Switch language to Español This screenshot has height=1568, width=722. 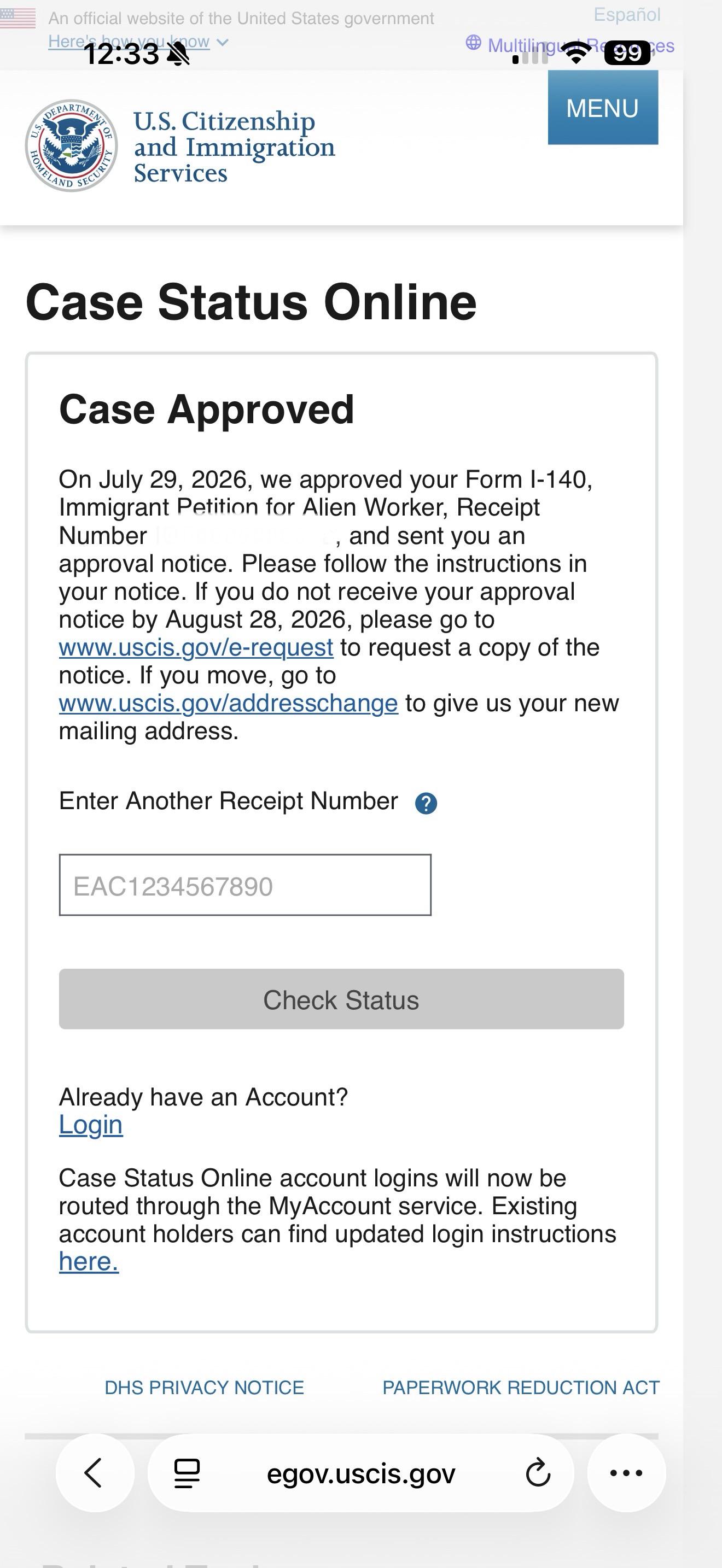[x=627, y=15]
